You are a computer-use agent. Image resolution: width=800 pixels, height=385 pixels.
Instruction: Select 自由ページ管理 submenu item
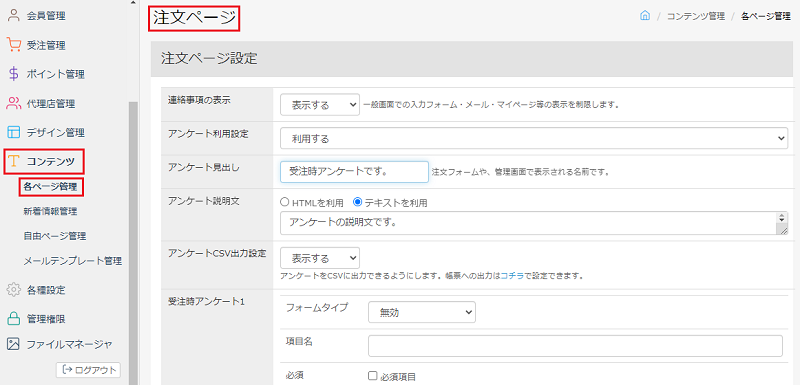(55, 236)
